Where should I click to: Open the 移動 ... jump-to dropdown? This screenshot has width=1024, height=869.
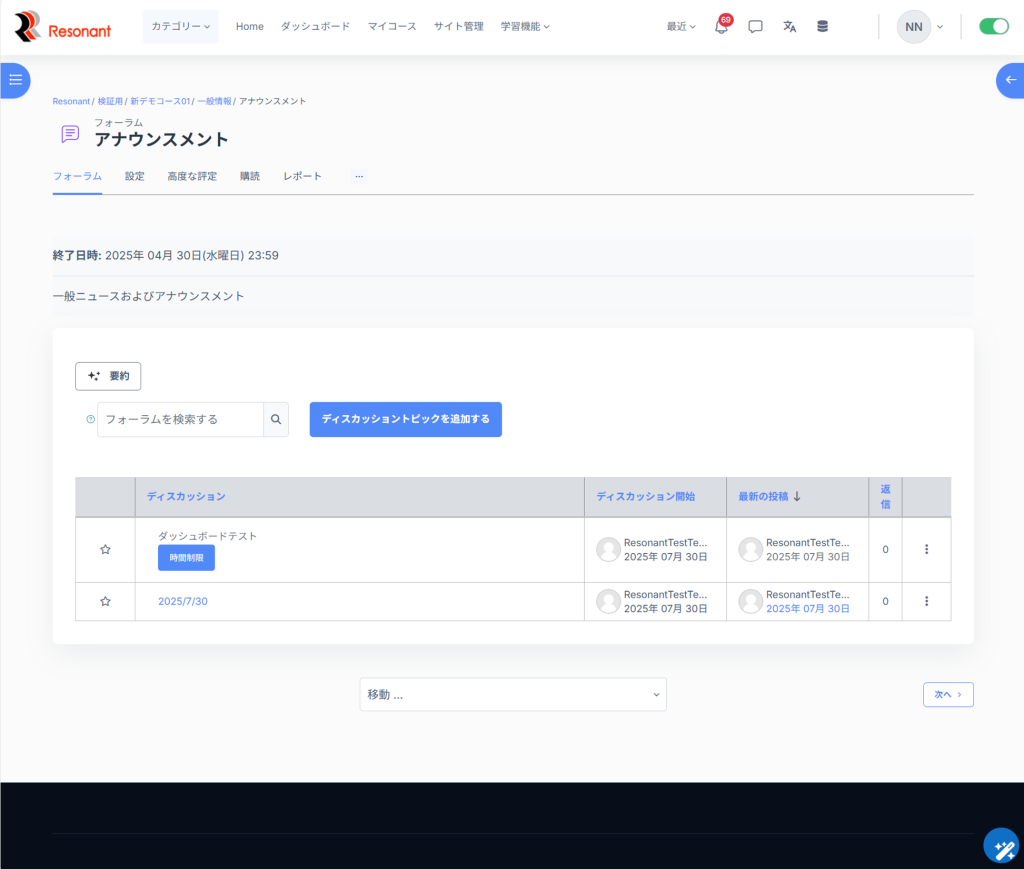513,694
